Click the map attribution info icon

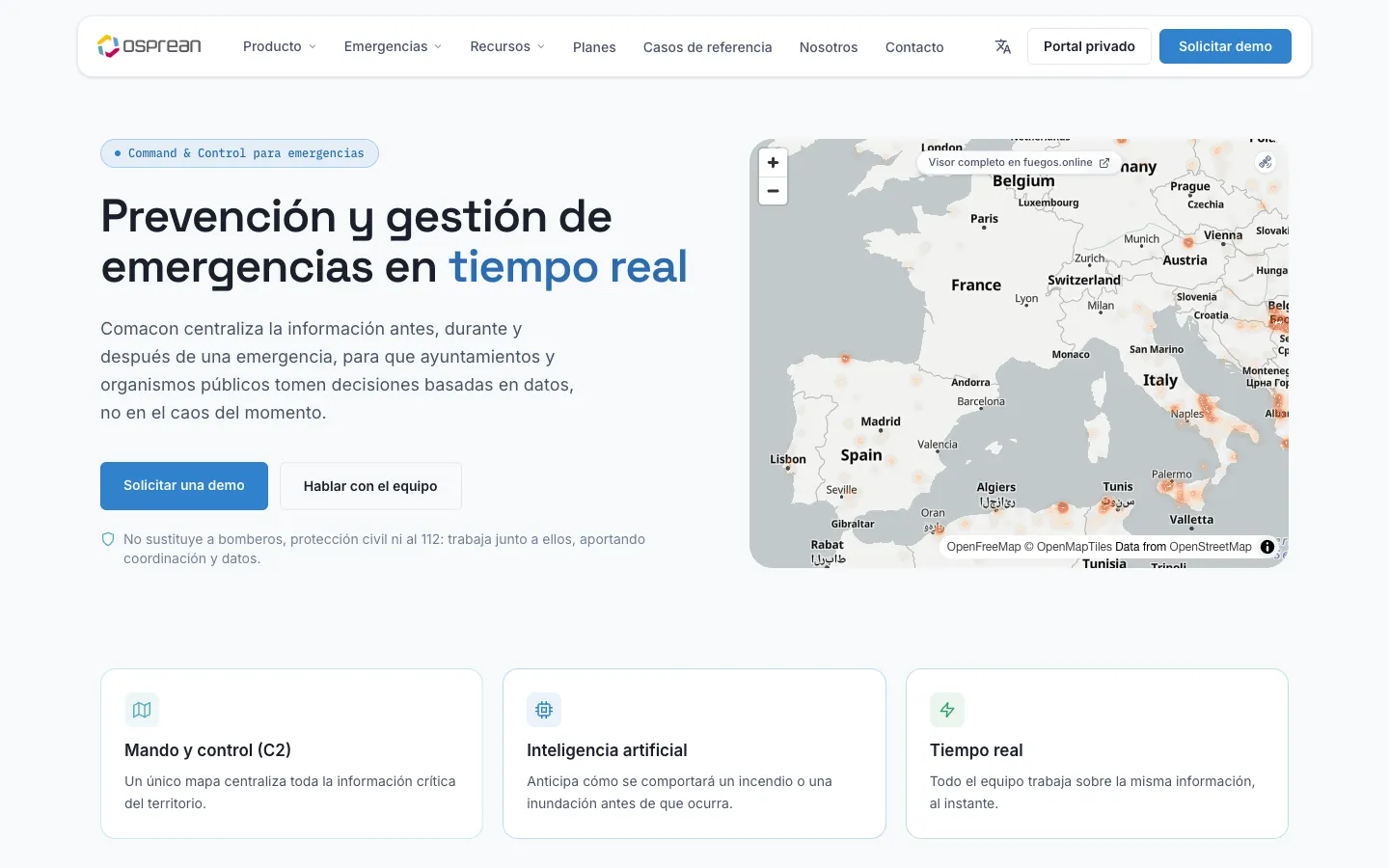pyautogui.click(x=1267, y=547)
